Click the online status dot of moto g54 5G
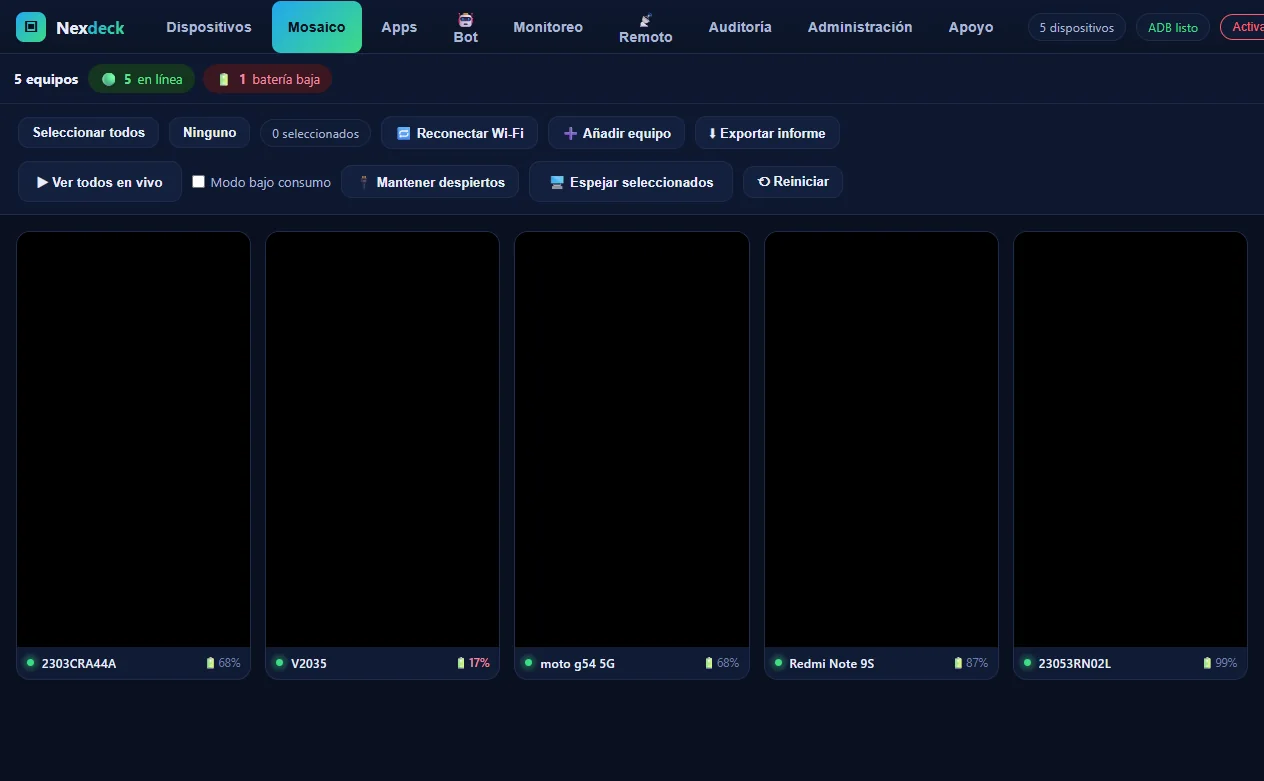The height and width of the screenshot is (781, 1264). tap(528, 662)
